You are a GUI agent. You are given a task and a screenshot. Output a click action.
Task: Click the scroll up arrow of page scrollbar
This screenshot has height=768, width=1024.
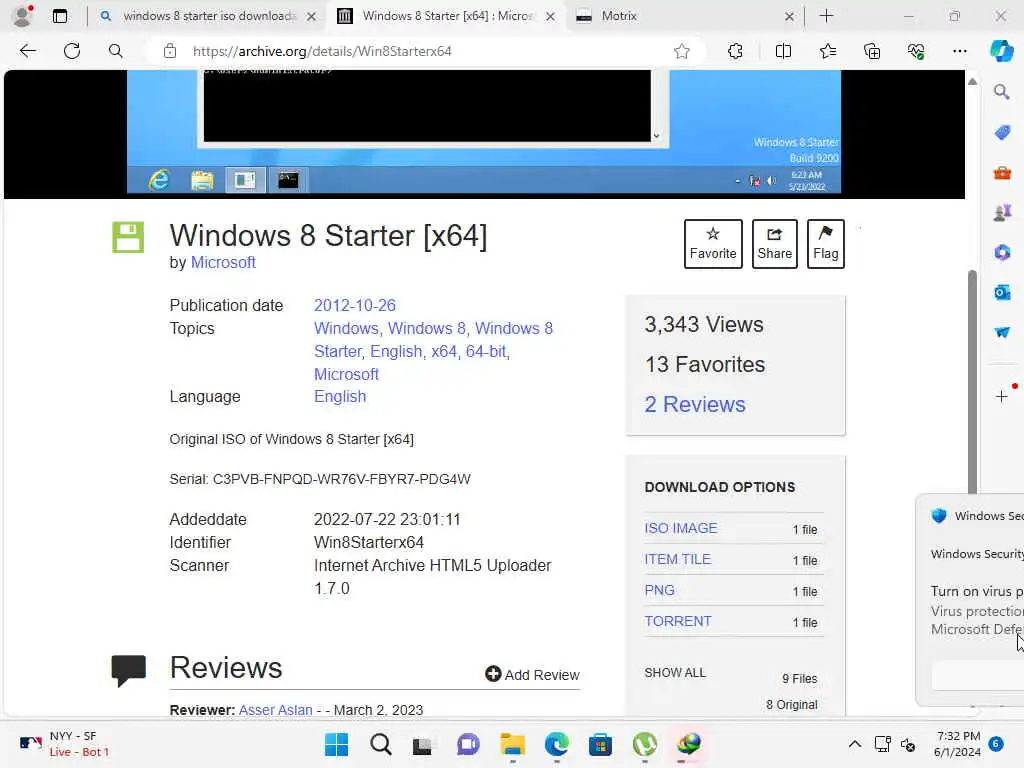point(972,82)
